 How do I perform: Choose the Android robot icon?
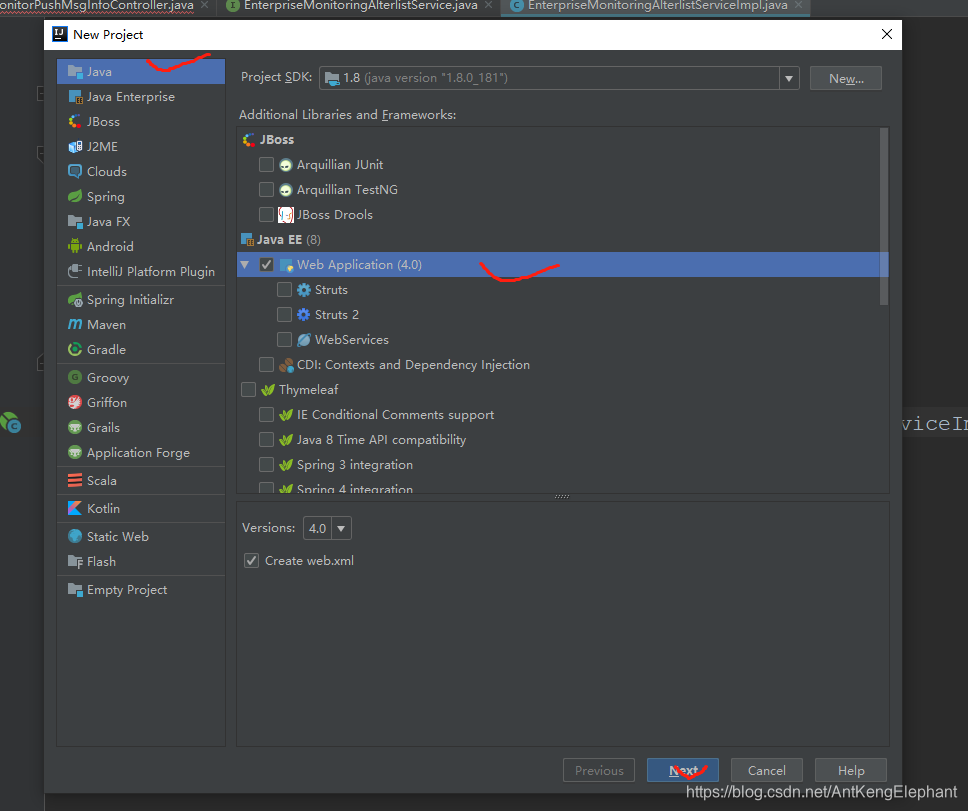point(75,247)
